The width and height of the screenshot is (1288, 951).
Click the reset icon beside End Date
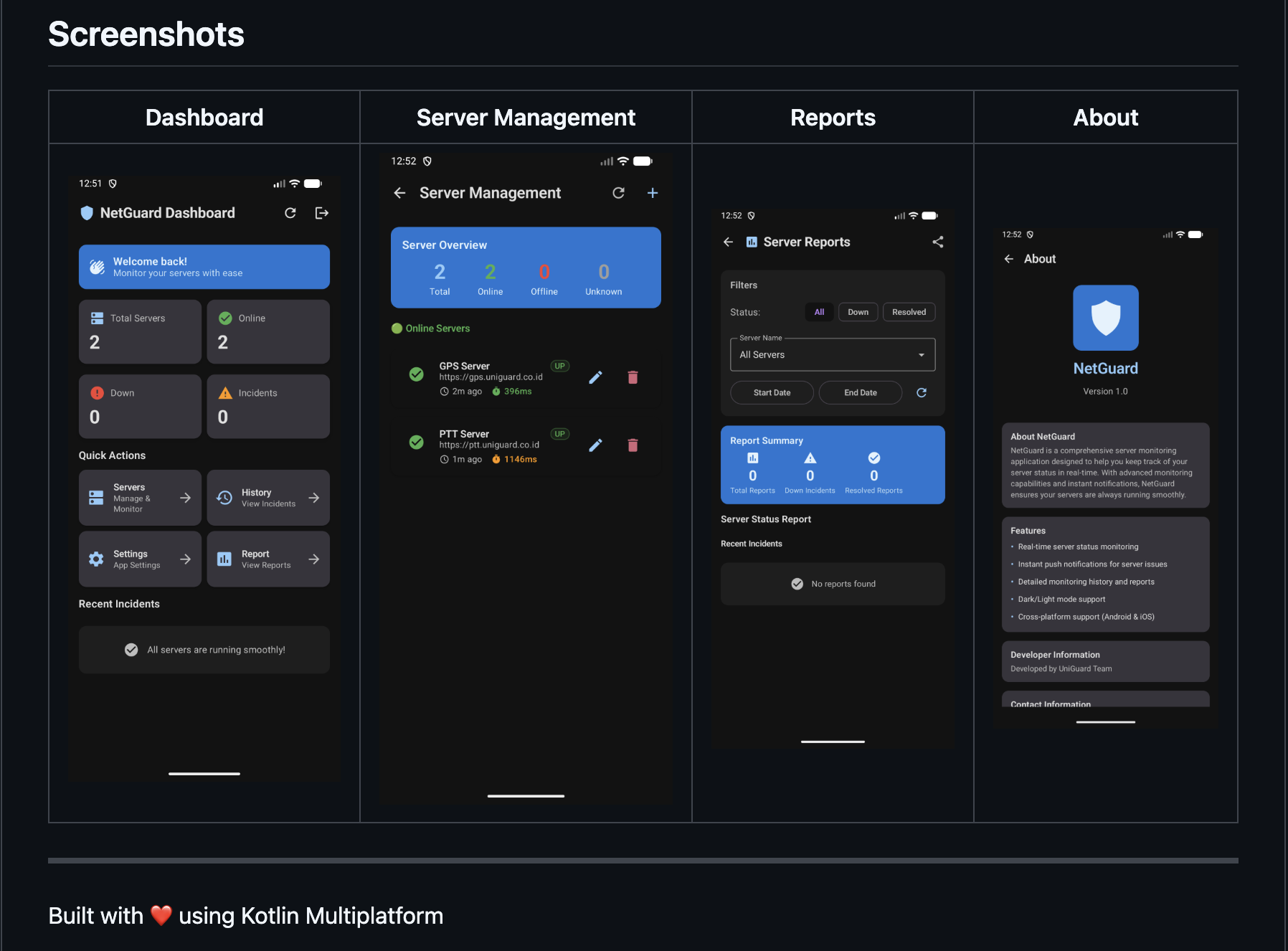point(922,393)
